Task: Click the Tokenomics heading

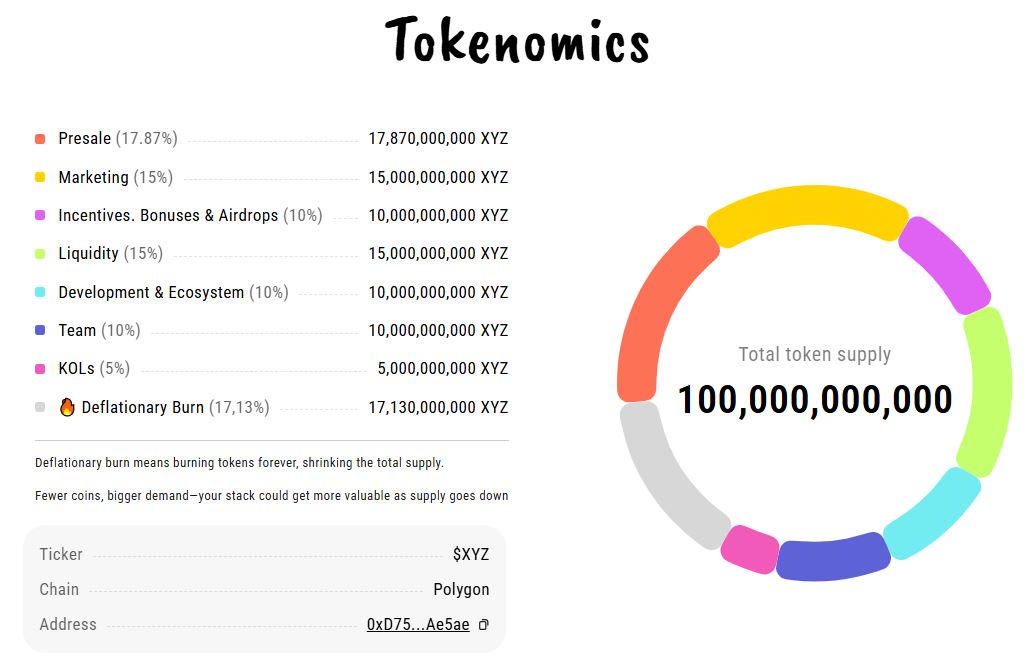Action: click(x=517, y=42)
